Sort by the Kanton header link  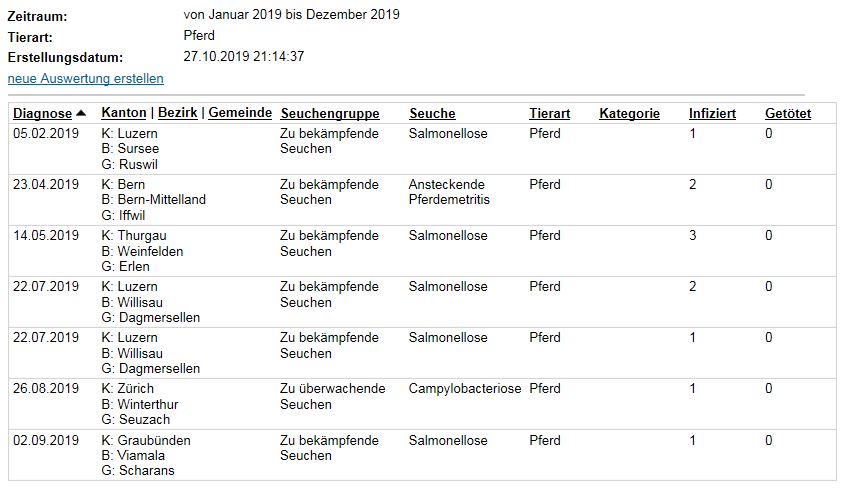pos(124,113)
